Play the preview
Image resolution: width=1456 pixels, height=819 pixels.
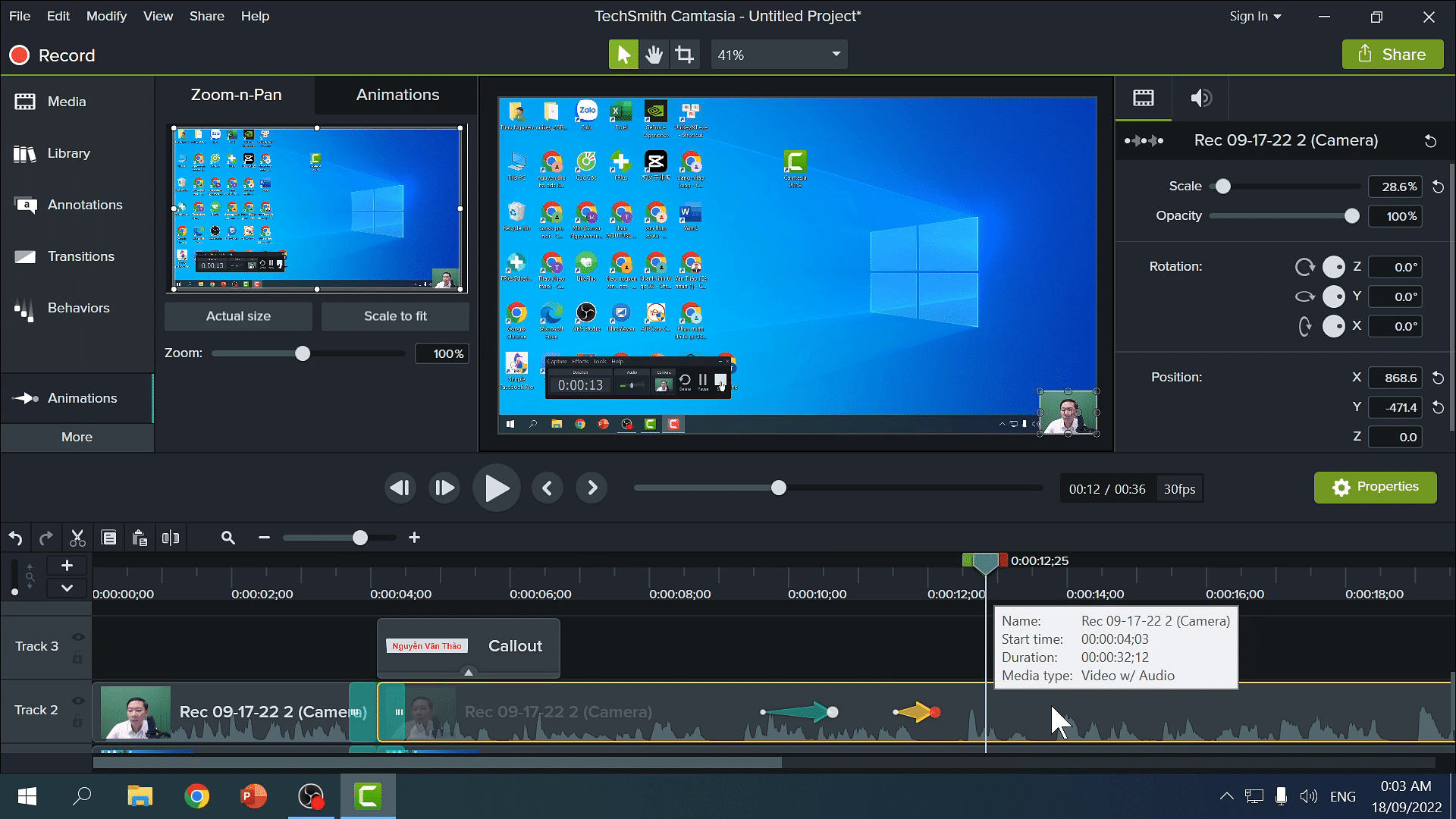click(x=497, y=488)
